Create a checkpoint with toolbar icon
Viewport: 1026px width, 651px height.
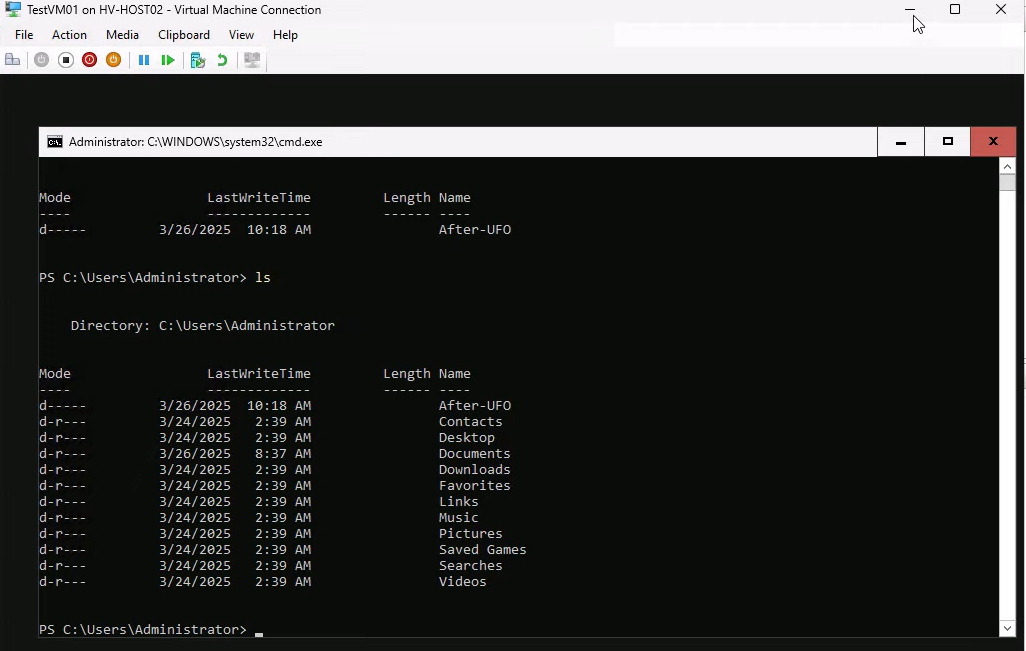click(x=198, y=60)
